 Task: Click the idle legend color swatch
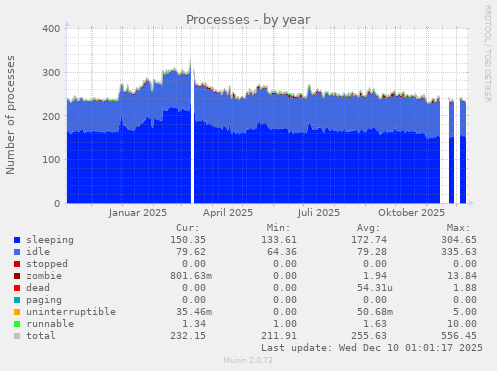(x=17, y=252)
